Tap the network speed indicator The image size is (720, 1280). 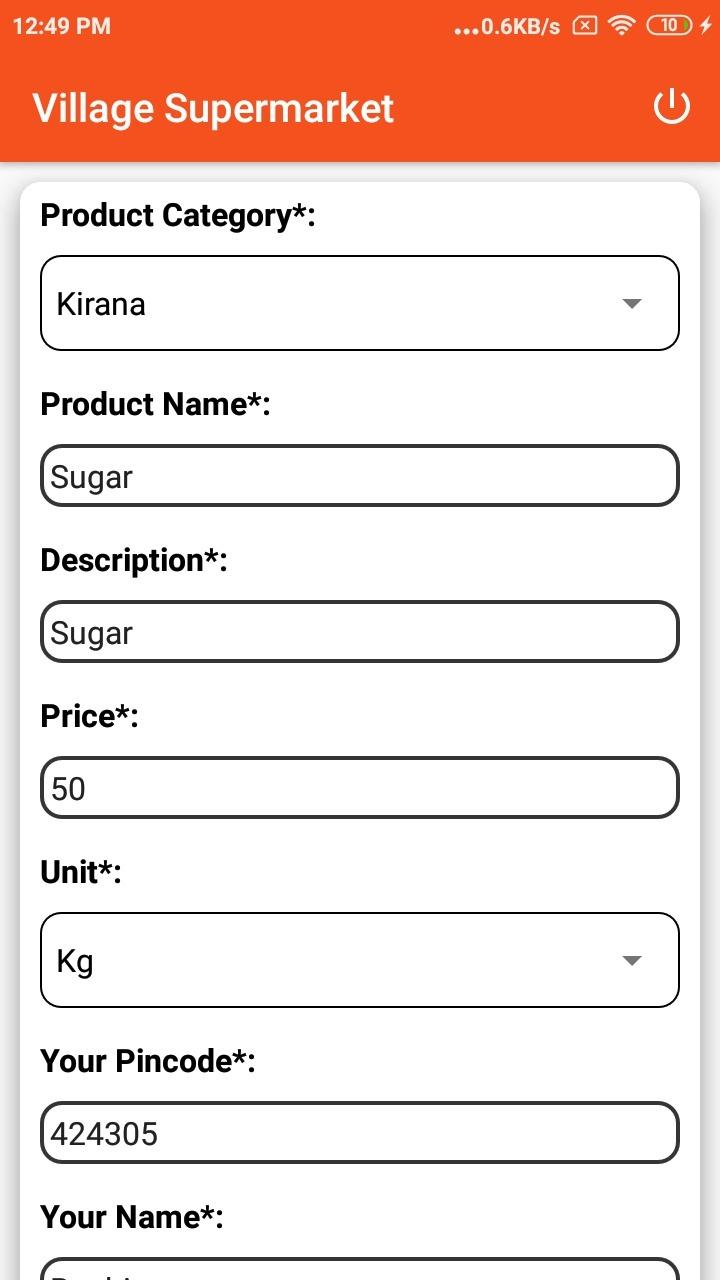coord(507,27)
